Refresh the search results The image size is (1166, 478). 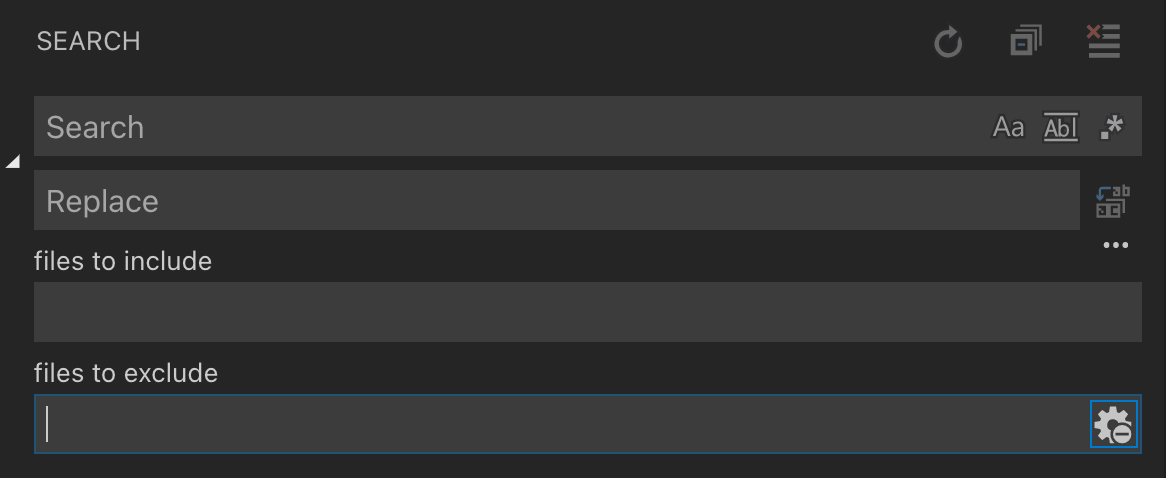947,43
